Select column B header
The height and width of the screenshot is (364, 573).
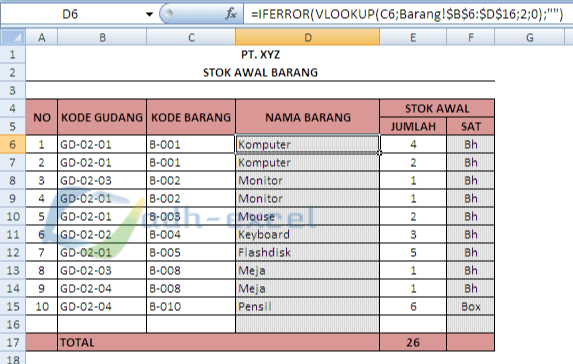coord(102,37)
